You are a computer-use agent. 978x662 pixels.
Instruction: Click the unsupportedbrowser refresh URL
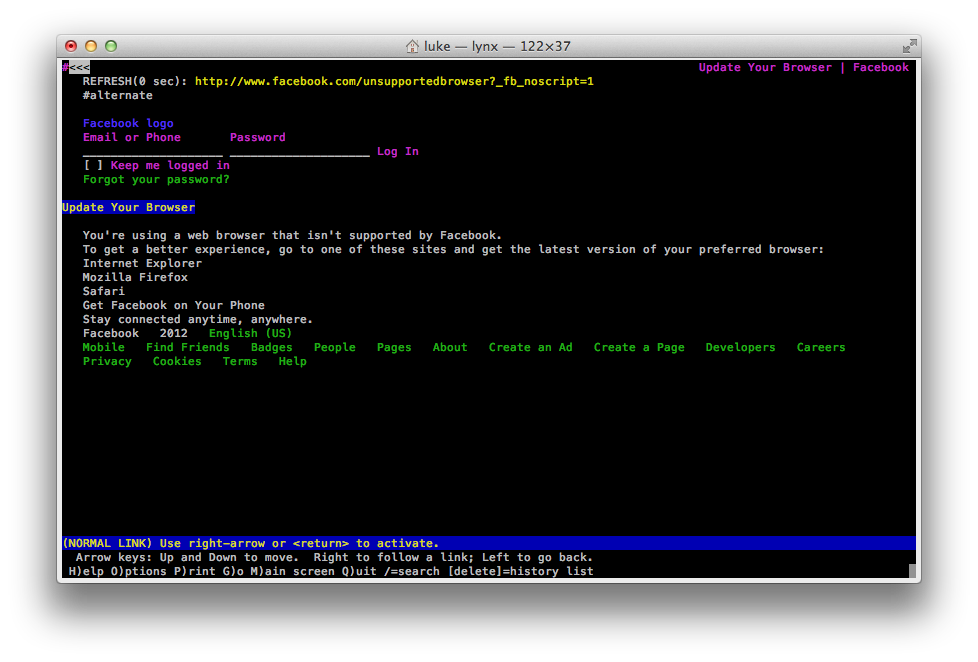pos(394,82)
